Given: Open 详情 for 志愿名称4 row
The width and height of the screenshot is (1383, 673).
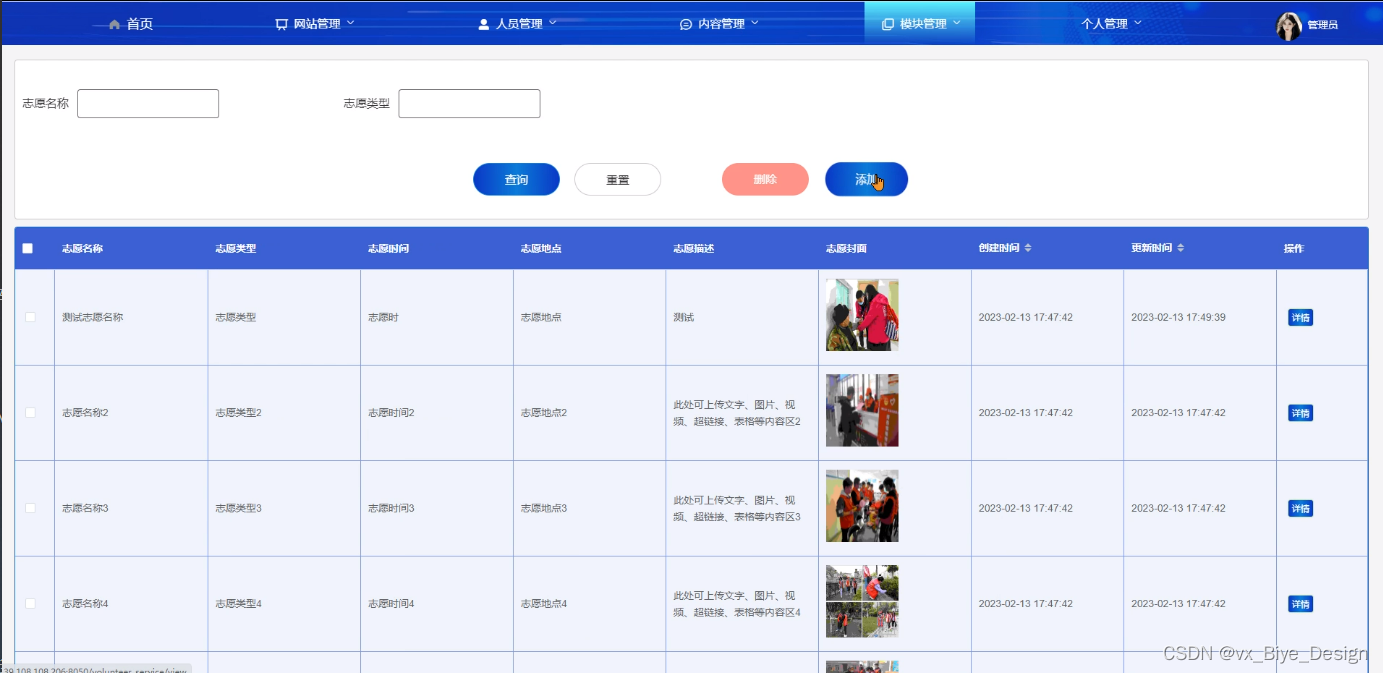Looking at the screenshot, I should click(1300, 604).
